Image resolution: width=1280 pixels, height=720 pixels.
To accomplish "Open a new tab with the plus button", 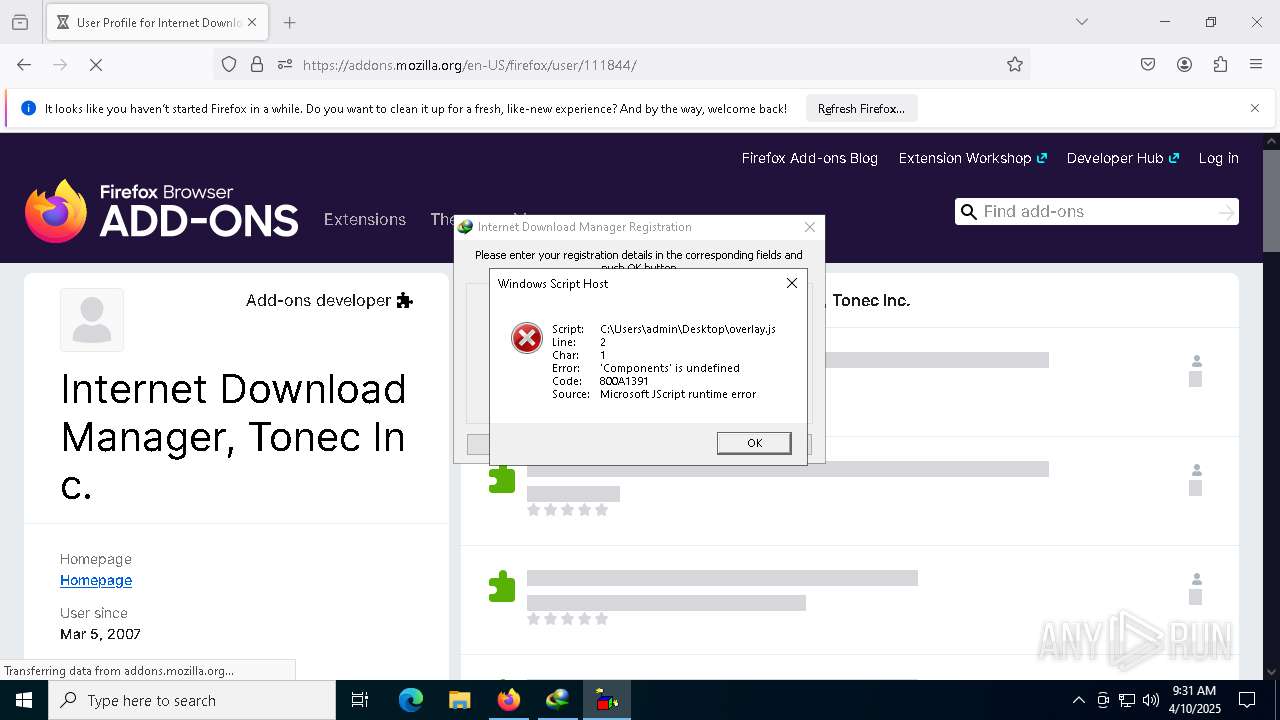I will (x=290, y=22).
